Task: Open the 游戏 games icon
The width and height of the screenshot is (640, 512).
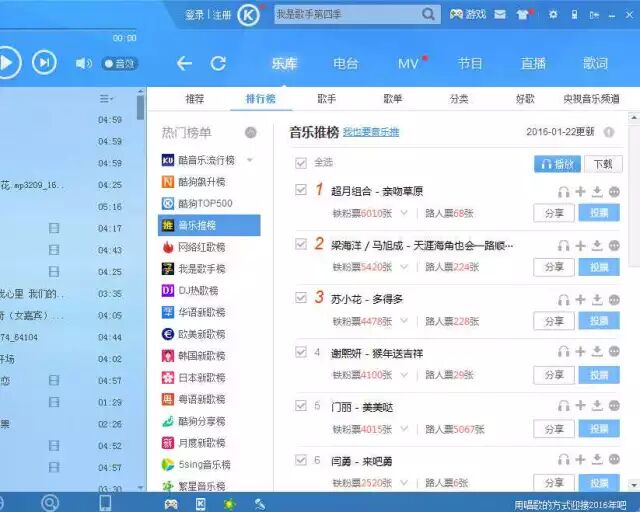Action: 468,15
